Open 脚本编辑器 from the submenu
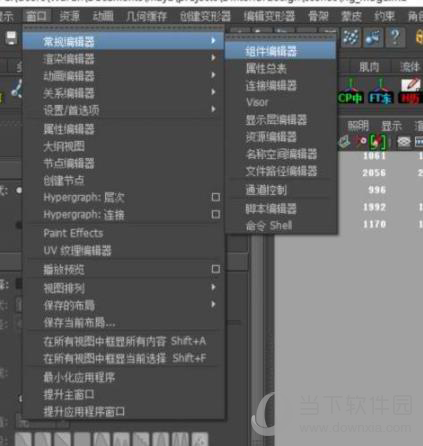Image resolution: width=423 pixels, height=446 pixels. 280,209
